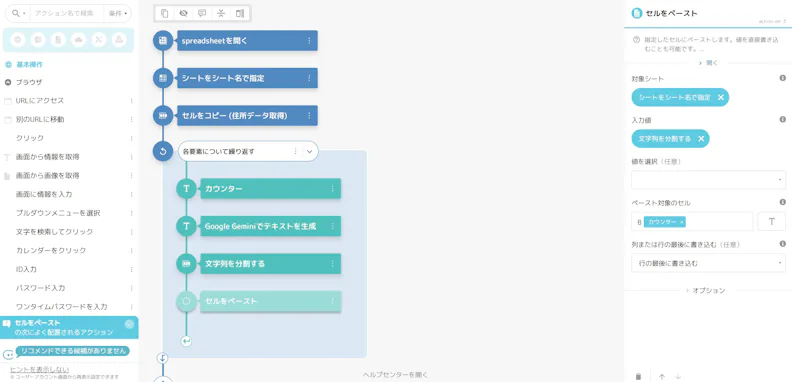This screenshot has width=792, height=382.
Task: Toggle the hide-action eye icon in toolbar
Action: [183, 14]
